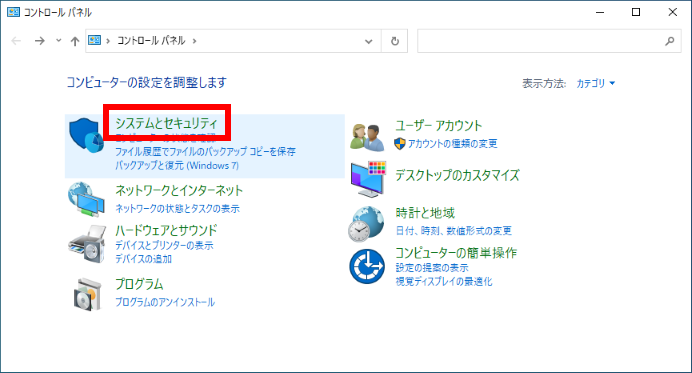Click 設定の提案の表示 link

[x=432, y=268]
